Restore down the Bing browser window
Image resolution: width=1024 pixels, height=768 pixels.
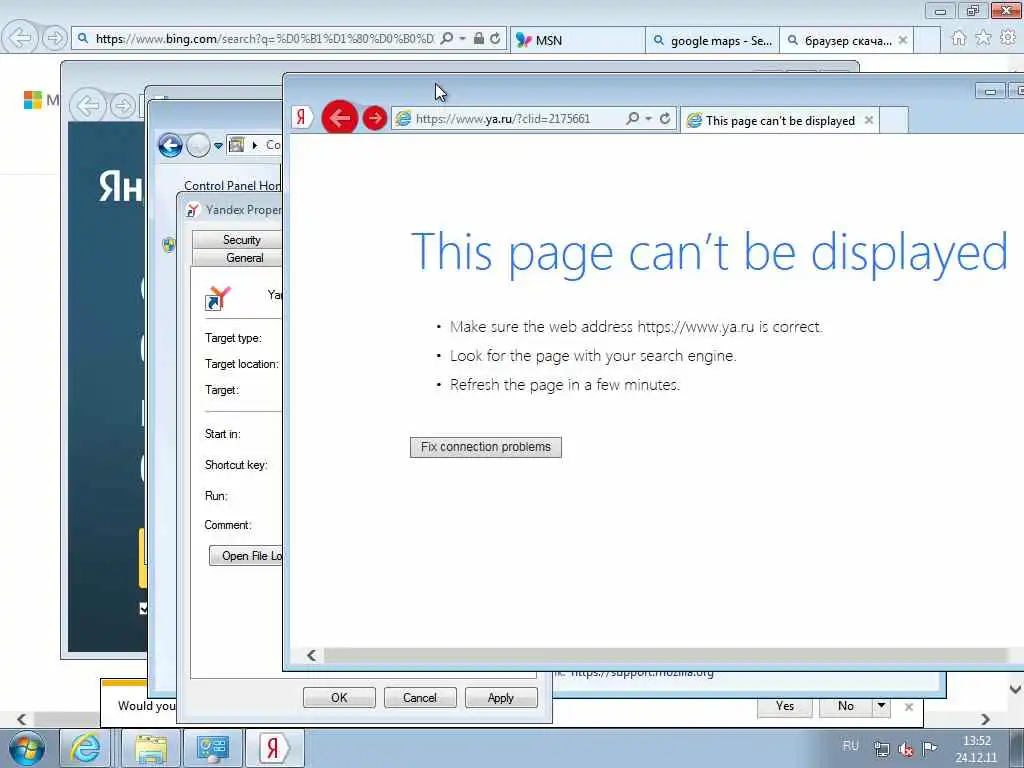pos(973,10)
